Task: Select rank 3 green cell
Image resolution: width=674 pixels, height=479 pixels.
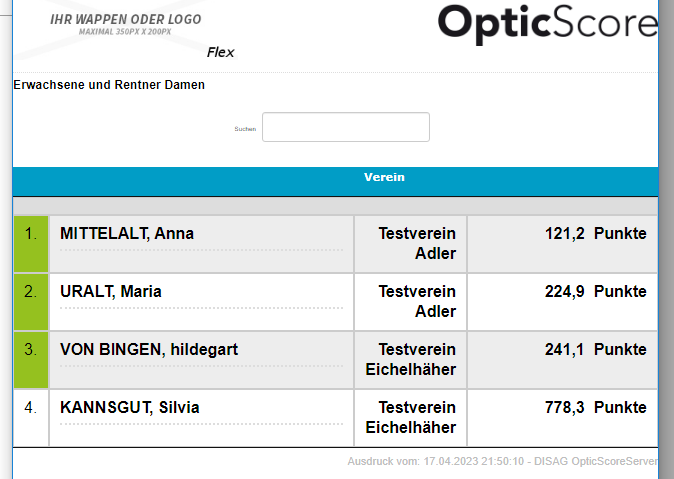Action: (31, 360)
